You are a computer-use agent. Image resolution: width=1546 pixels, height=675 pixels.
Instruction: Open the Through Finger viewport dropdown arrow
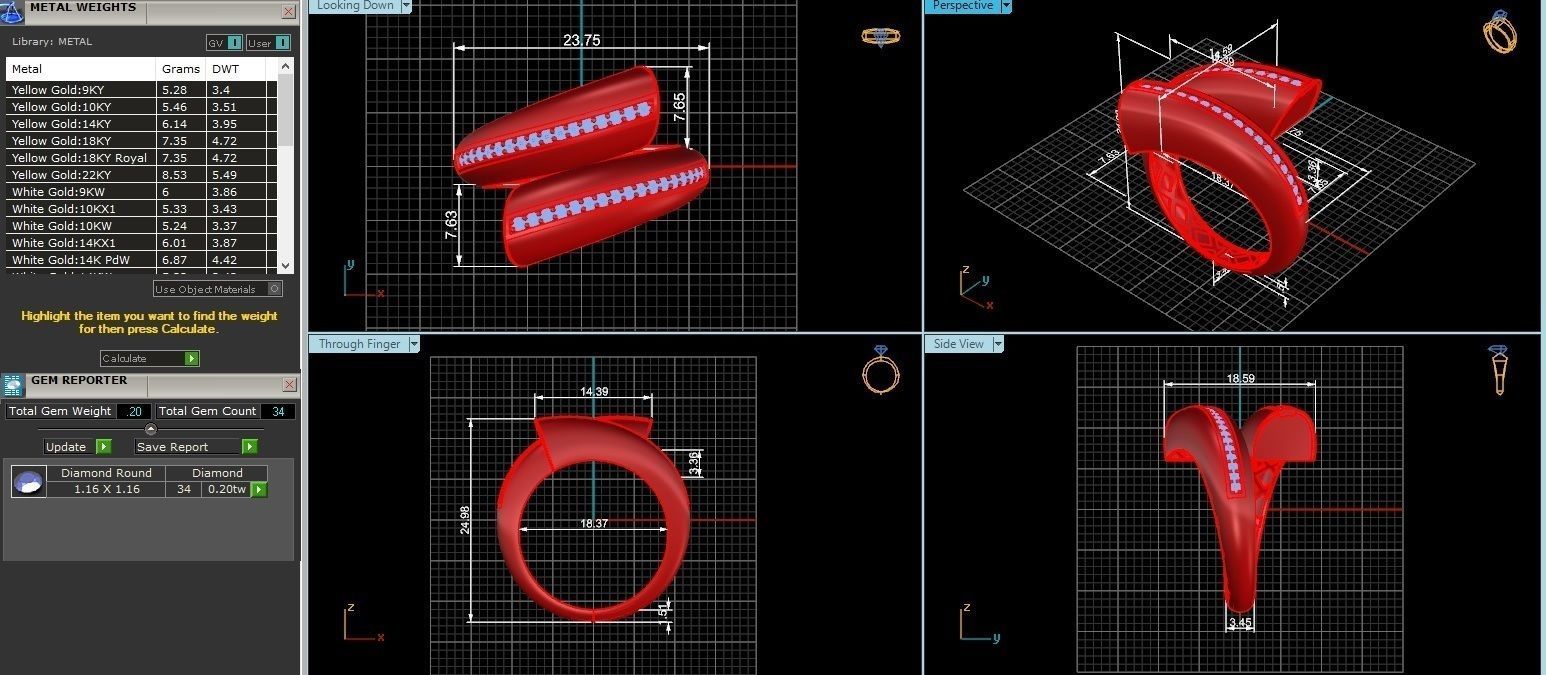tap(413, 344)
